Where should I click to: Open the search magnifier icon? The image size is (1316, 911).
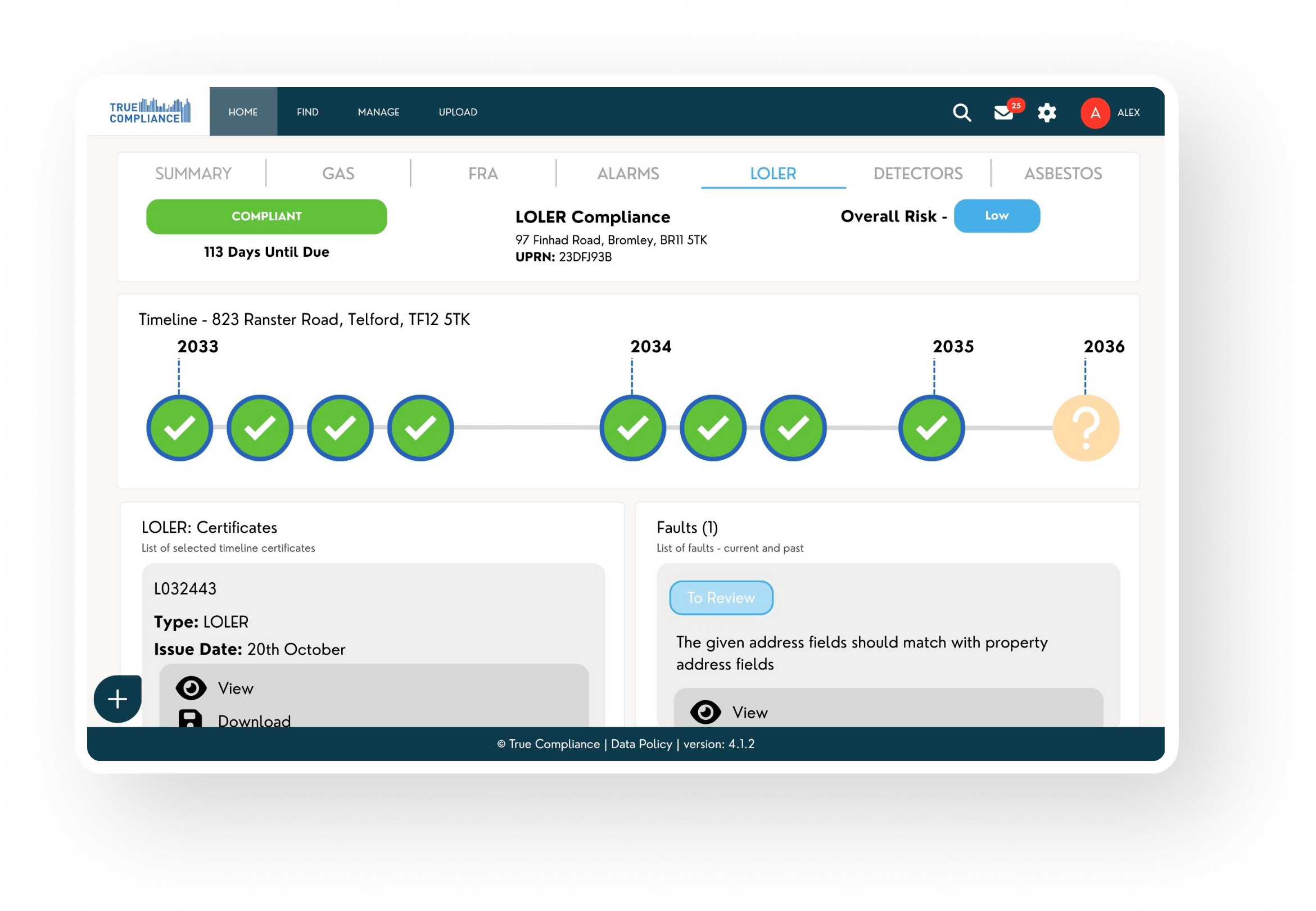click(x=961, y=112)
